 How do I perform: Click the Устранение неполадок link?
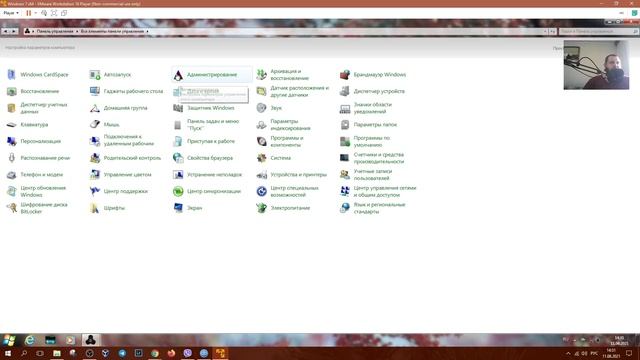point(214,175)
